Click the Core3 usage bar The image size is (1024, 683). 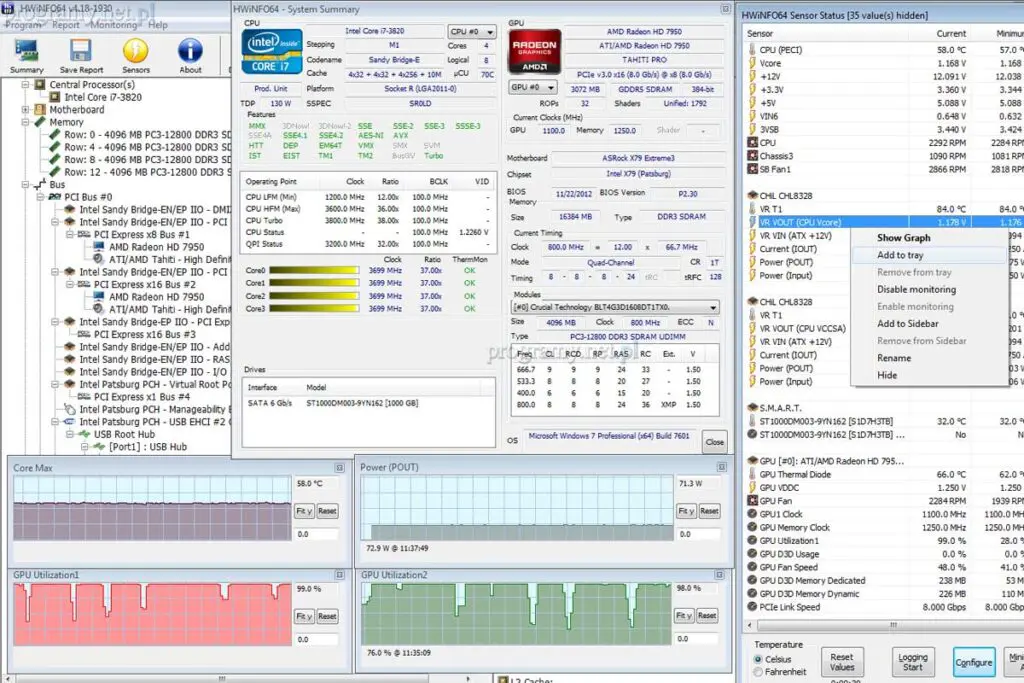[314, 309]
